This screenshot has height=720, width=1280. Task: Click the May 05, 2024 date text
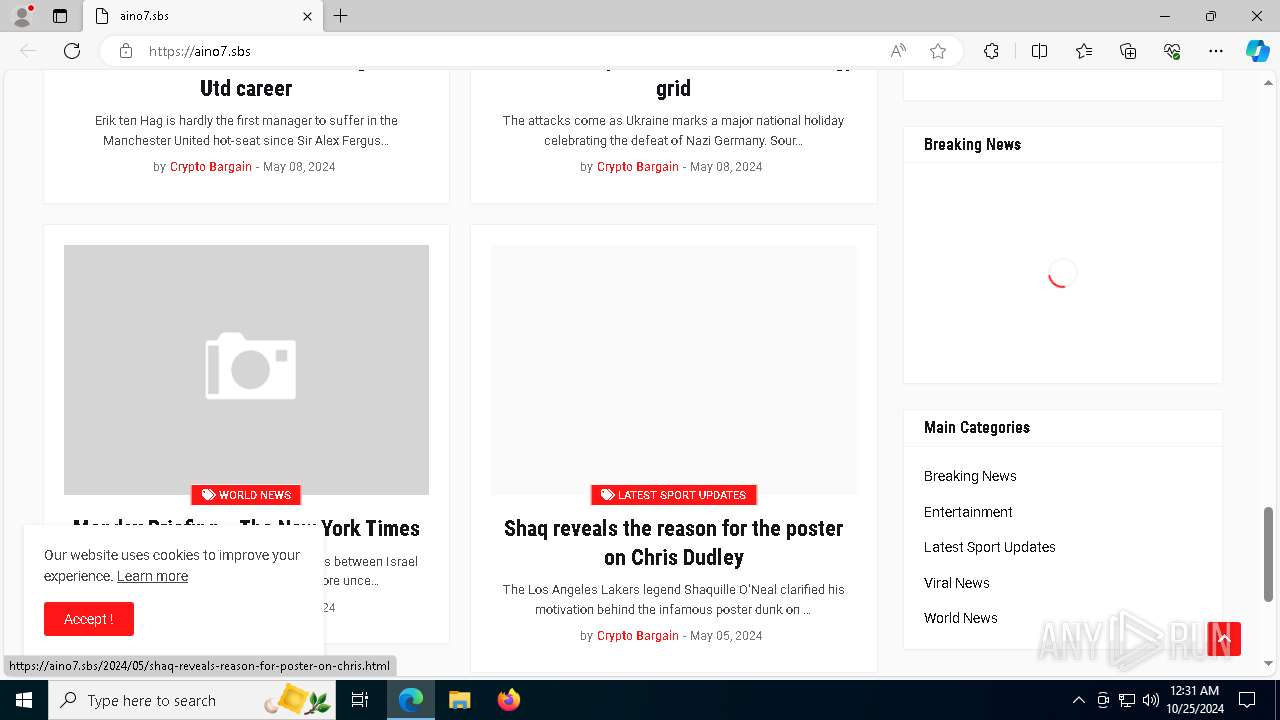click(x=726, y=636)
